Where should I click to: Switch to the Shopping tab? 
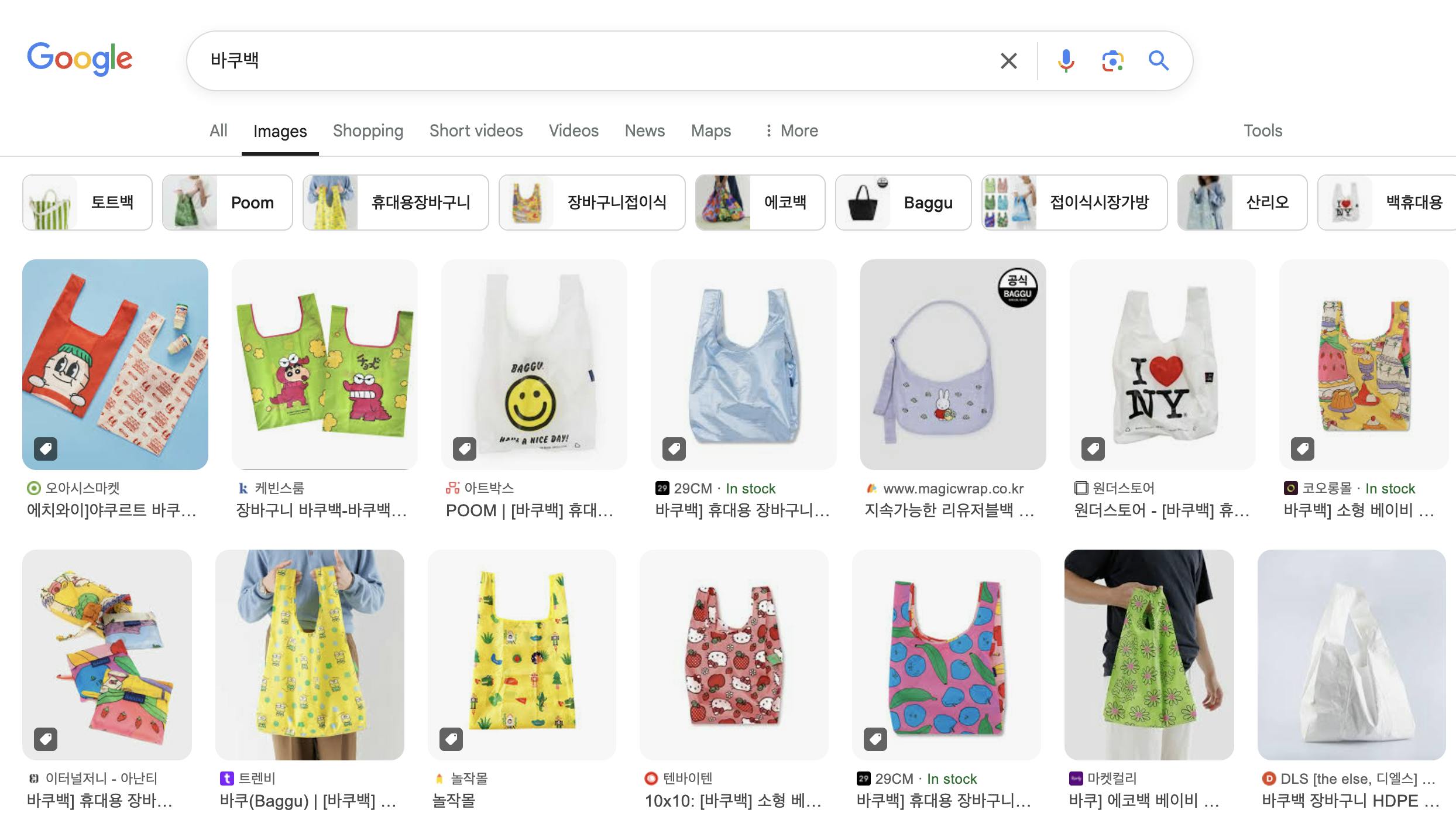click(x=368, y=131)
